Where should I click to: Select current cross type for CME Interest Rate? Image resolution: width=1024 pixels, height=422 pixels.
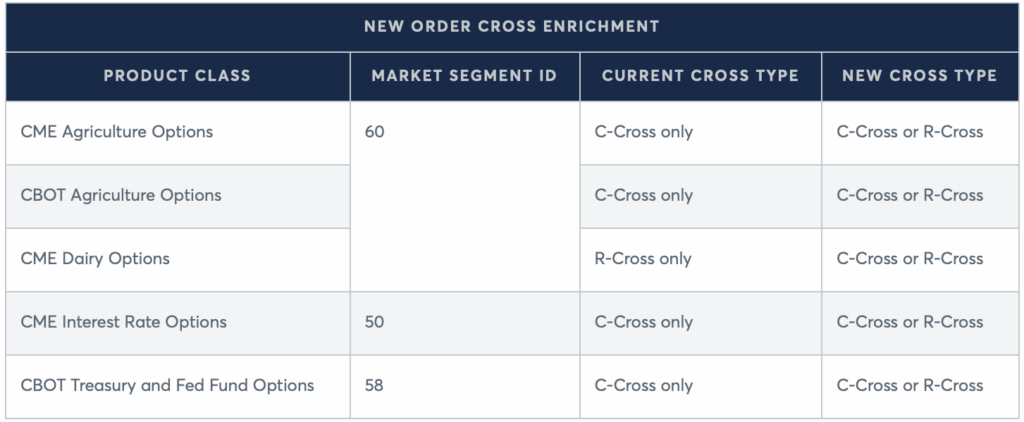point(643,322)
